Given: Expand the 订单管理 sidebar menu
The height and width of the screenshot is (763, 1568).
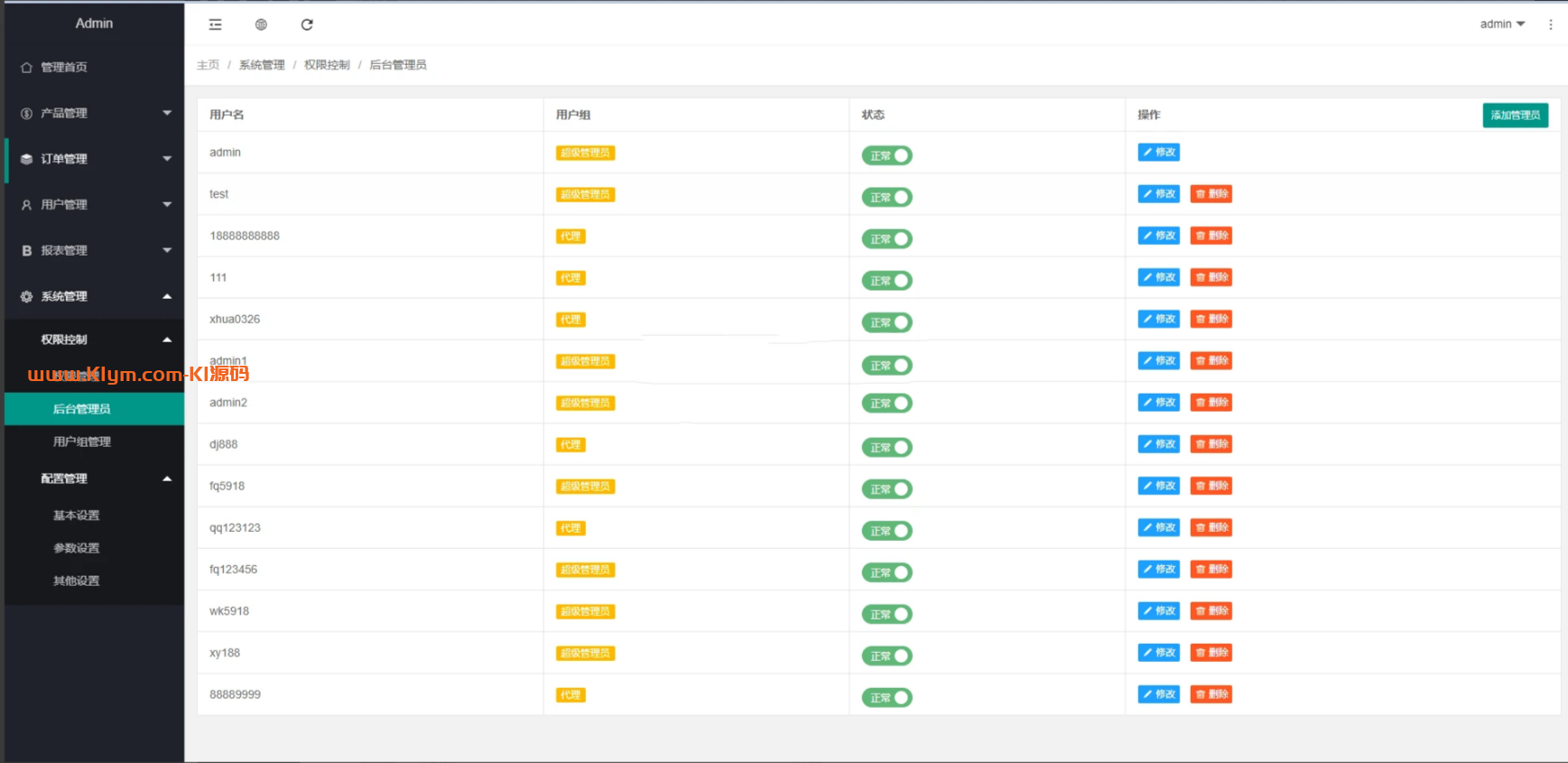Looking at the screenshot, I should (94, 159).
